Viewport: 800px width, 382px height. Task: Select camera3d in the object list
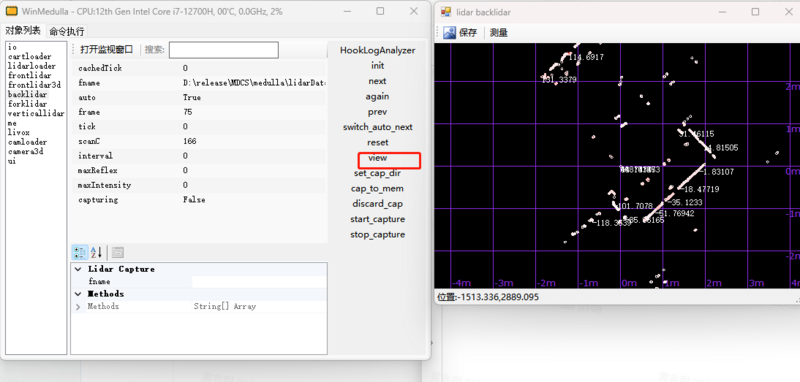click(x=26, y=151)
